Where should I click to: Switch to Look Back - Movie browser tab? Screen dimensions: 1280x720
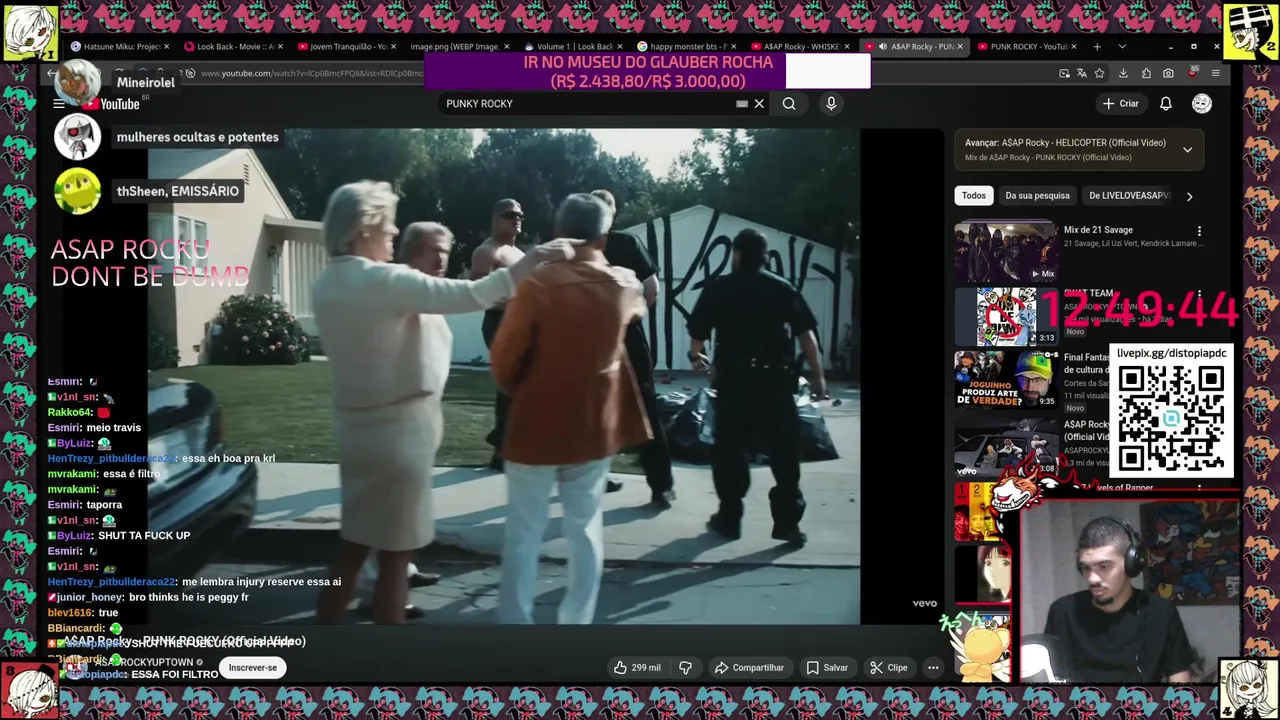pyautogui.click(x=231, y=46)
